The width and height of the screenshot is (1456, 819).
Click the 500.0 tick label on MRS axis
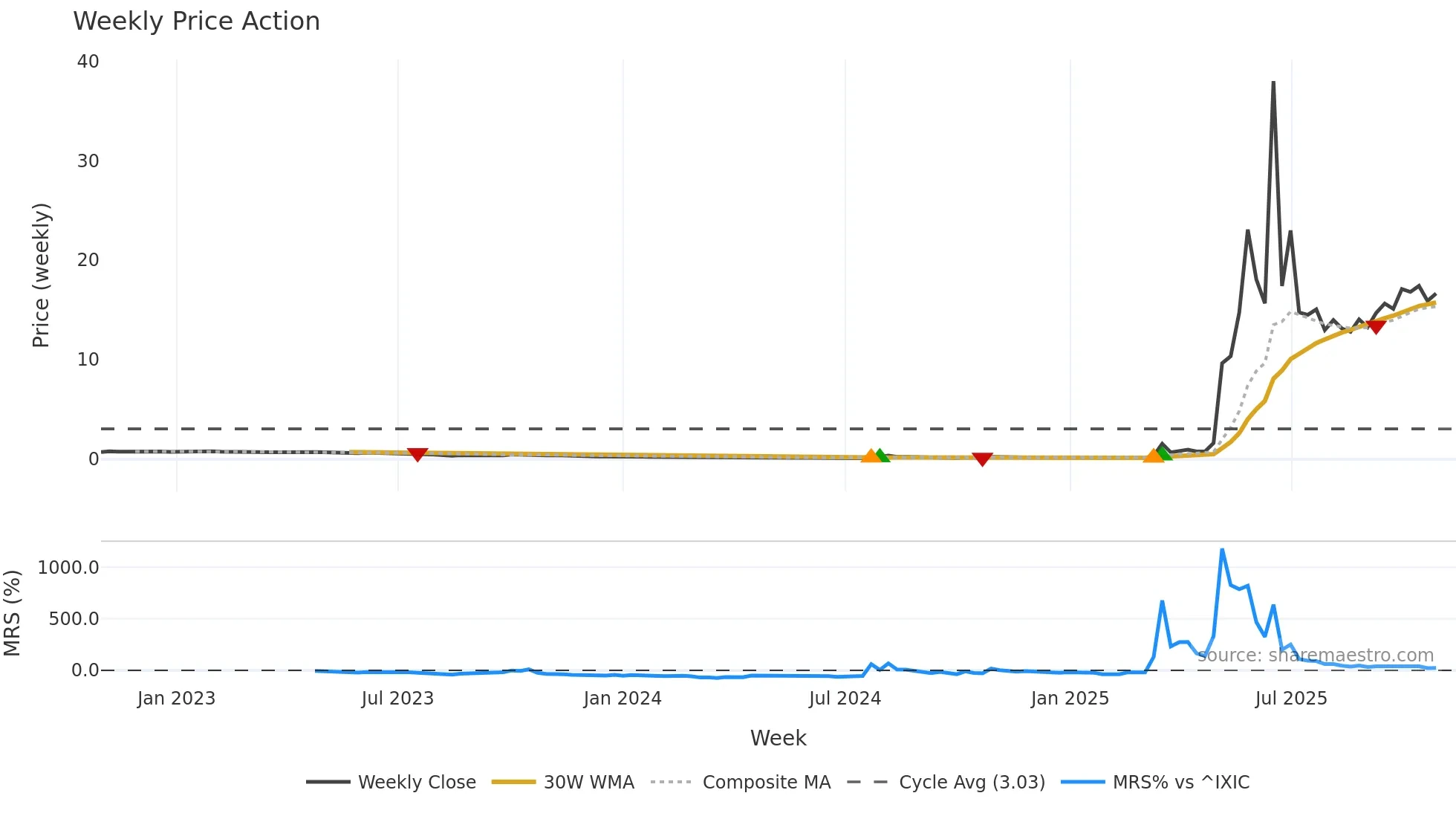(x=74, y=619)
